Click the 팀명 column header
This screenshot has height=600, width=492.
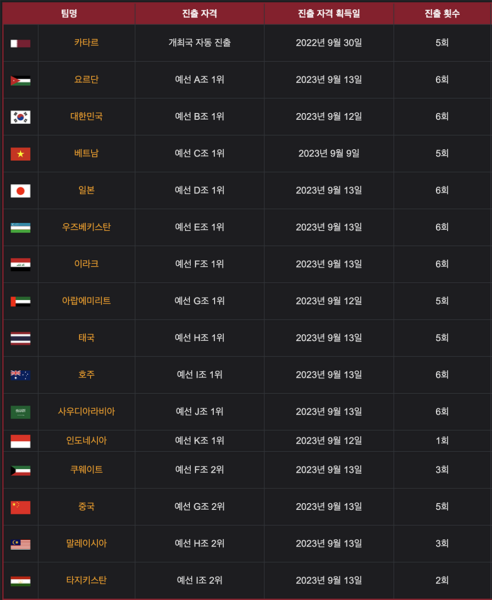click(x=69, y=13)
